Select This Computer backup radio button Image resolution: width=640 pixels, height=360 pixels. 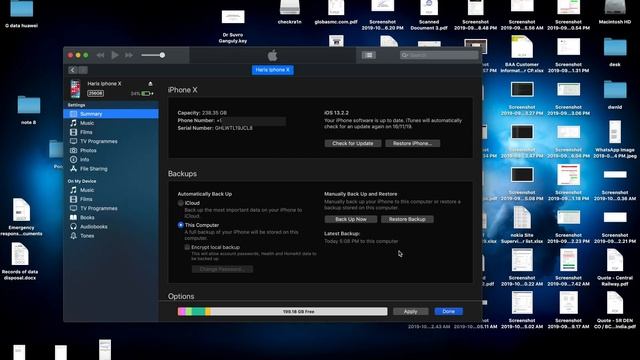180,225
